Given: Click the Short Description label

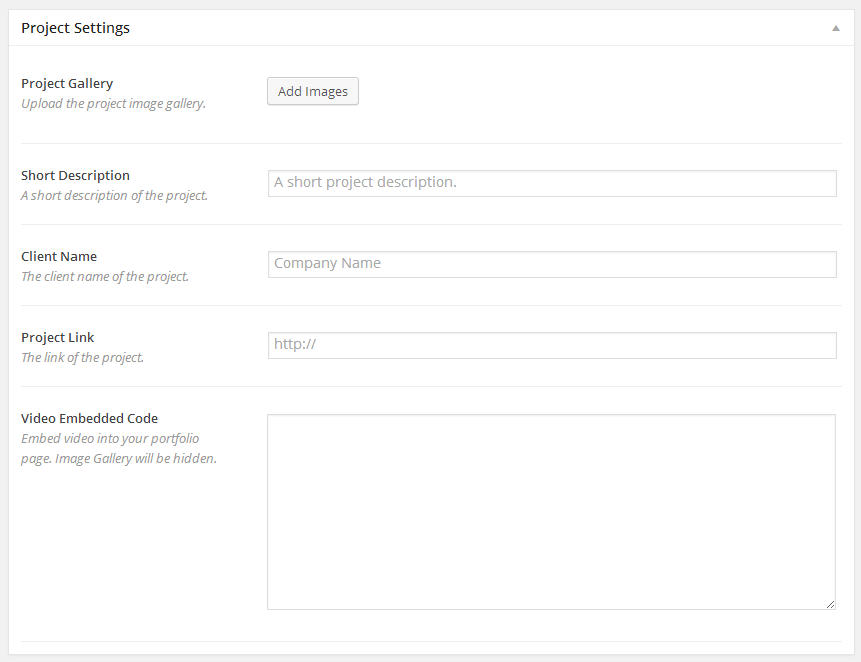Looking at the screenshot, I should coord(75,175).
